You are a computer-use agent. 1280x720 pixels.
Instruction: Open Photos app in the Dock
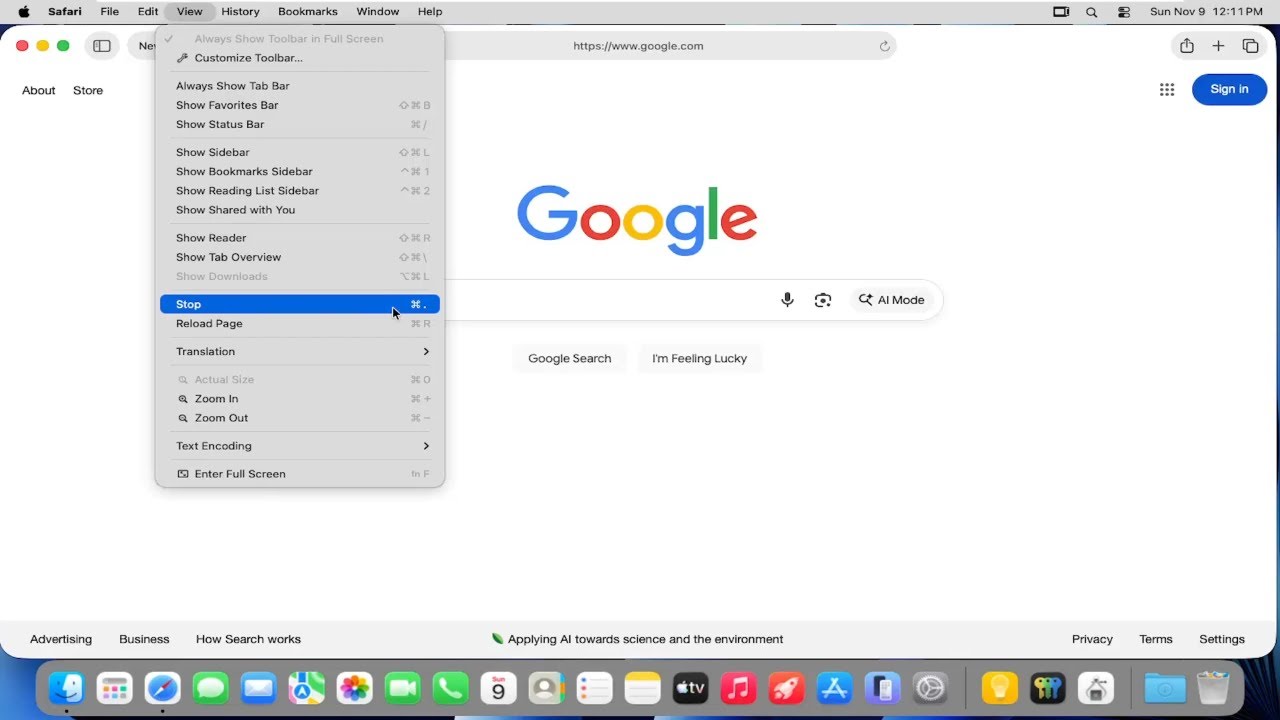(355, 688)
